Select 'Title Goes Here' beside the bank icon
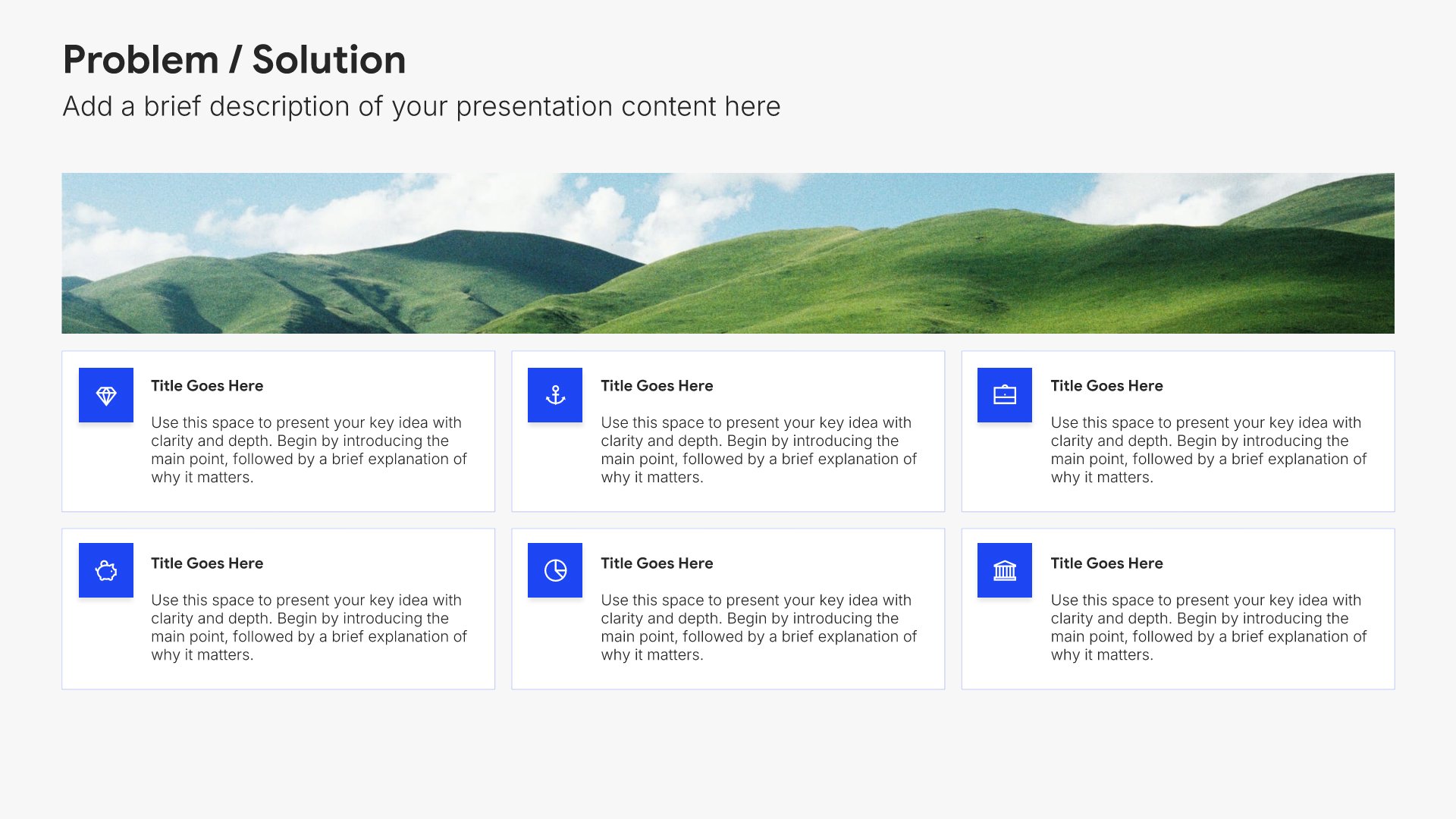 (x=1106, y=563)
